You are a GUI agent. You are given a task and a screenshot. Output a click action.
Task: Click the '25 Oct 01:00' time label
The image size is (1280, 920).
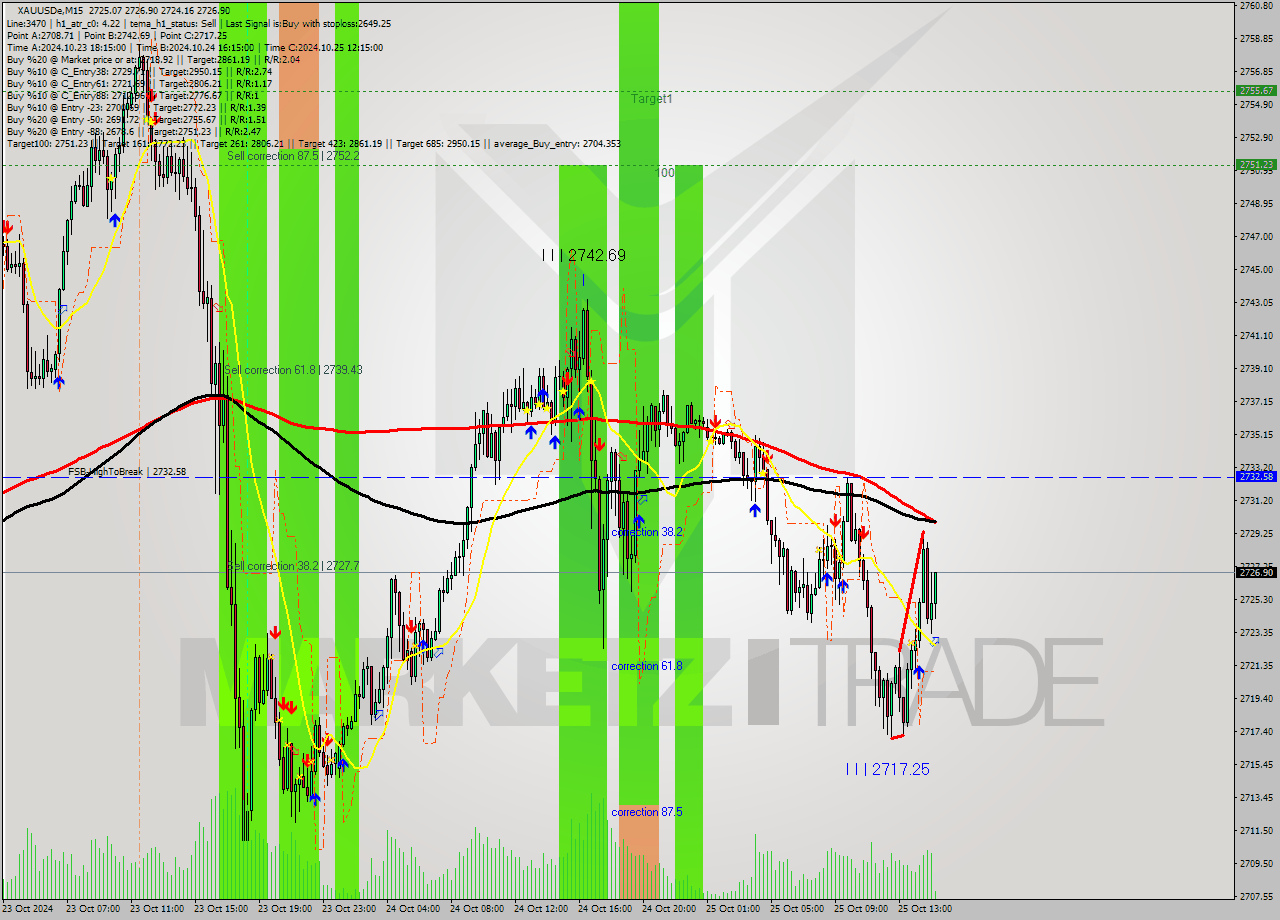coord(733,909)
